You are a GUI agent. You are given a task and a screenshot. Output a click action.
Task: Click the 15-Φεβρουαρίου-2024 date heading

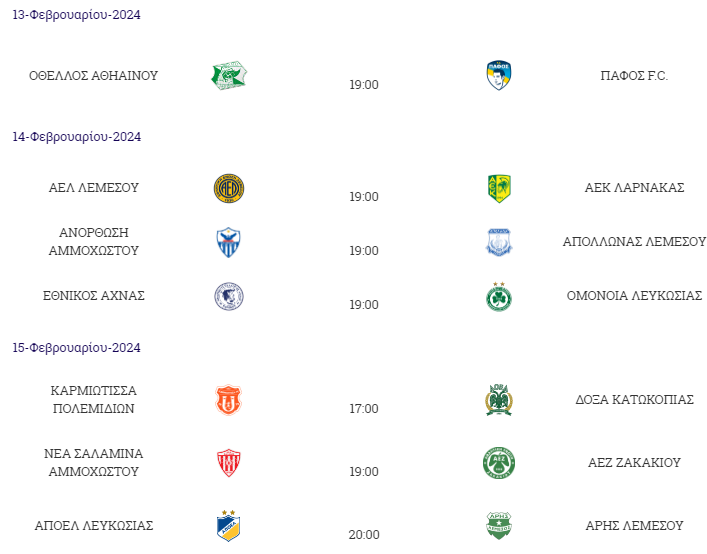(x=77, y=348)
